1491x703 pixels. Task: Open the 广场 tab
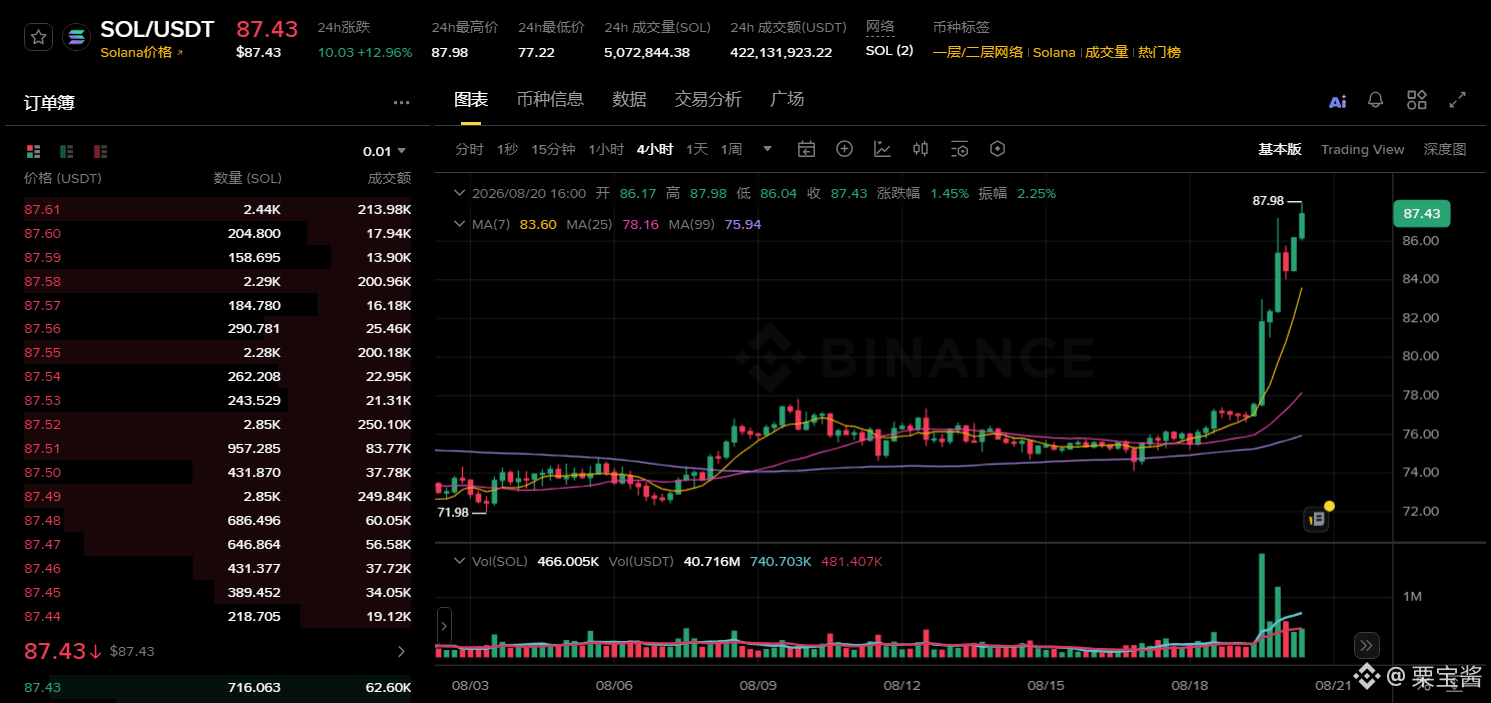coord(787,99)
